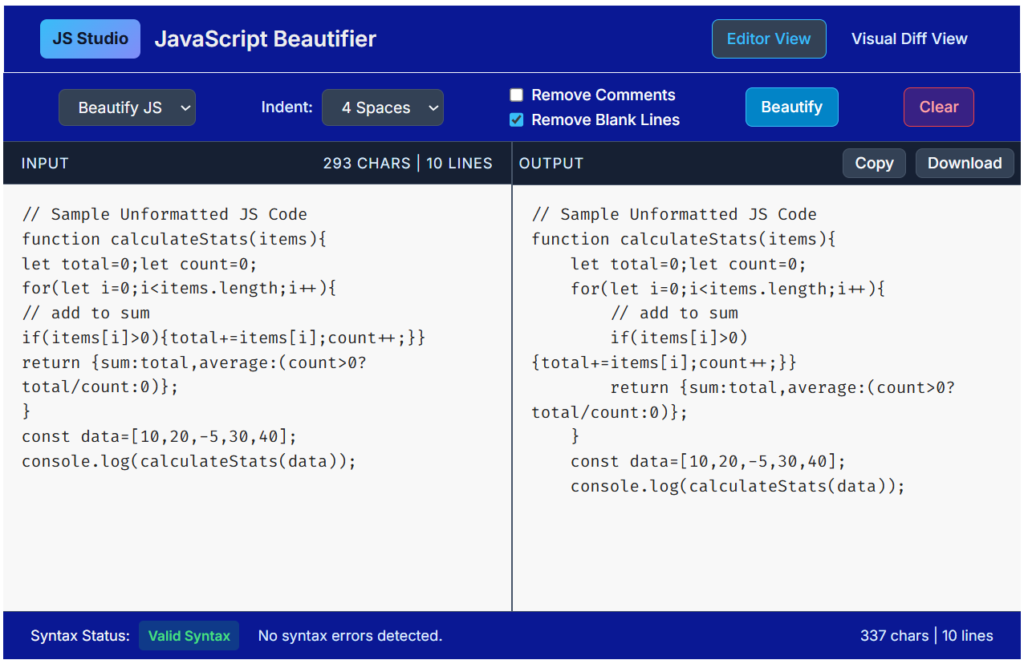Click the '337 chars | 10 lines' output counter

(926, 636)
